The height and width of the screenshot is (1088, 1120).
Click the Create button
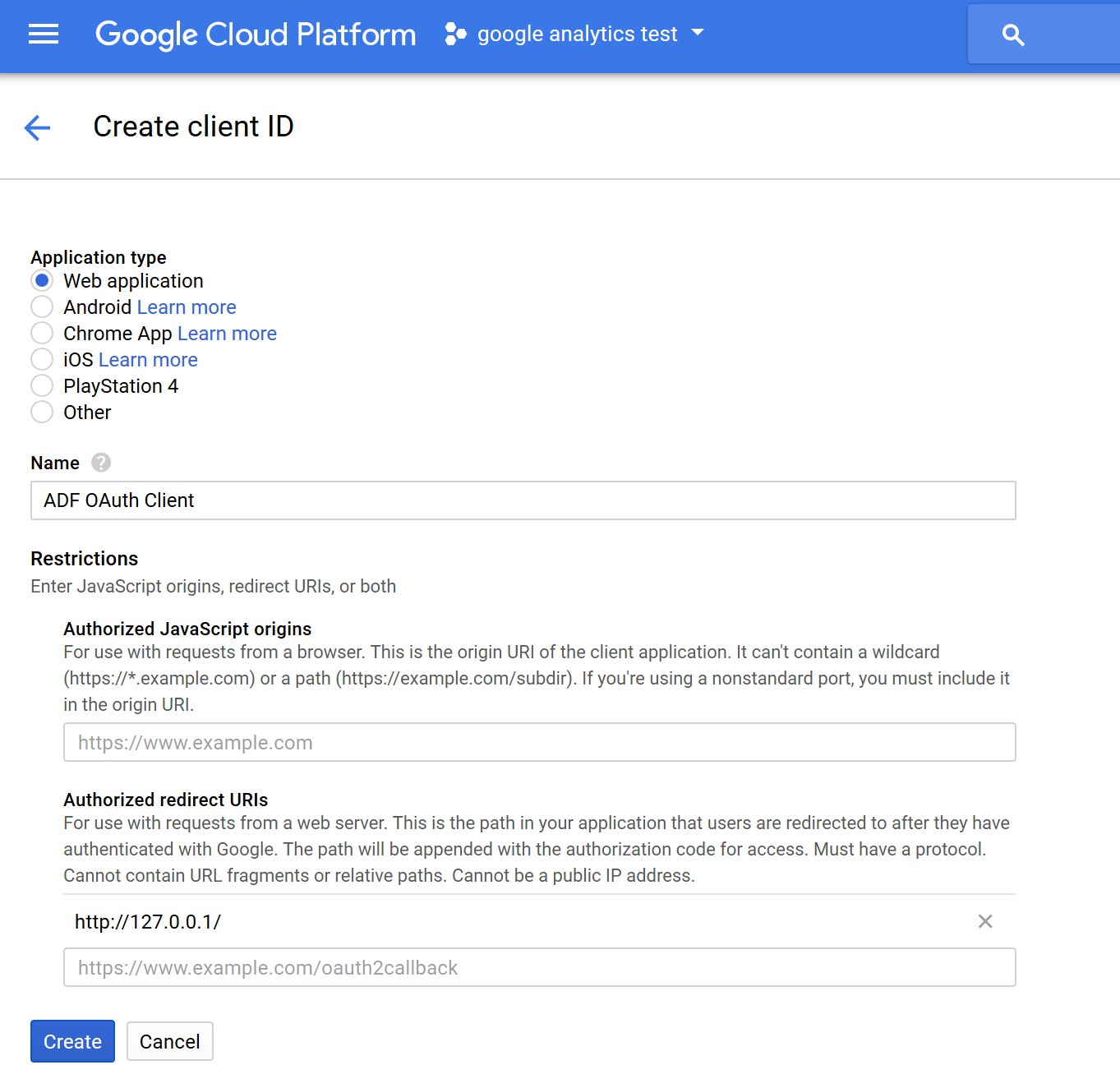click(x=72, y=1041)
